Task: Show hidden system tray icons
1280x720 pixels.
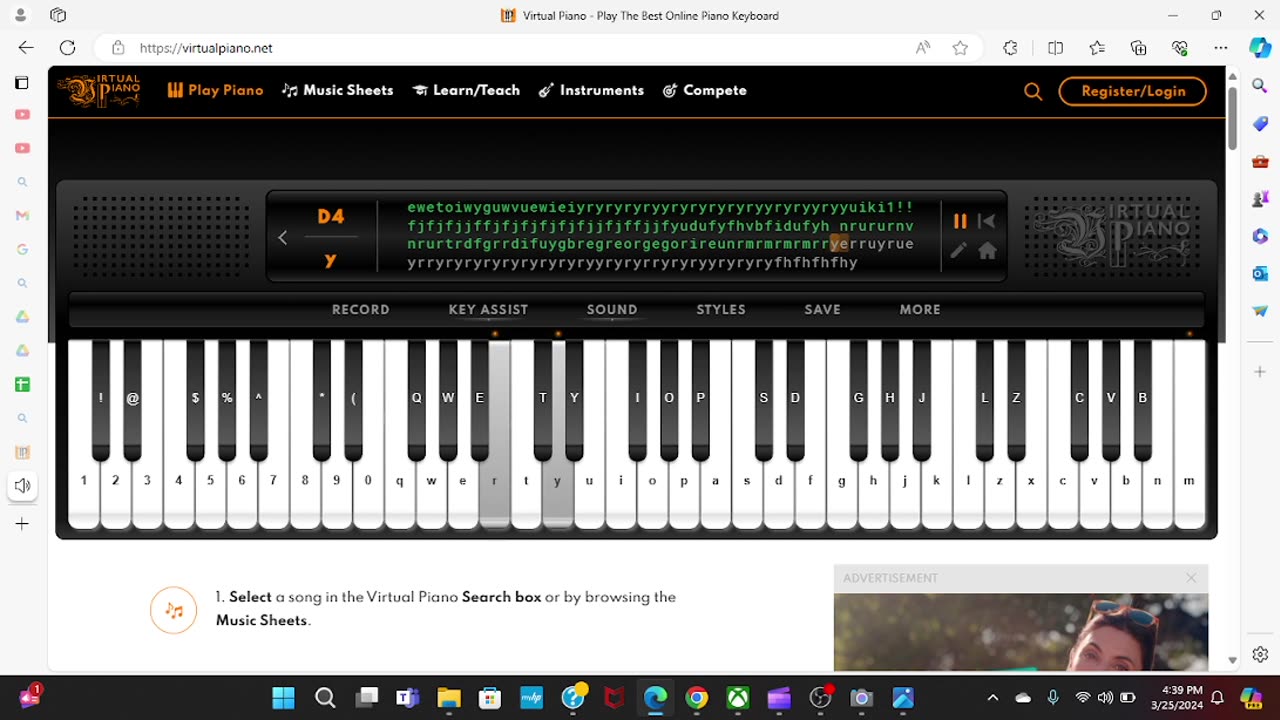Action: tap(992, 697)
